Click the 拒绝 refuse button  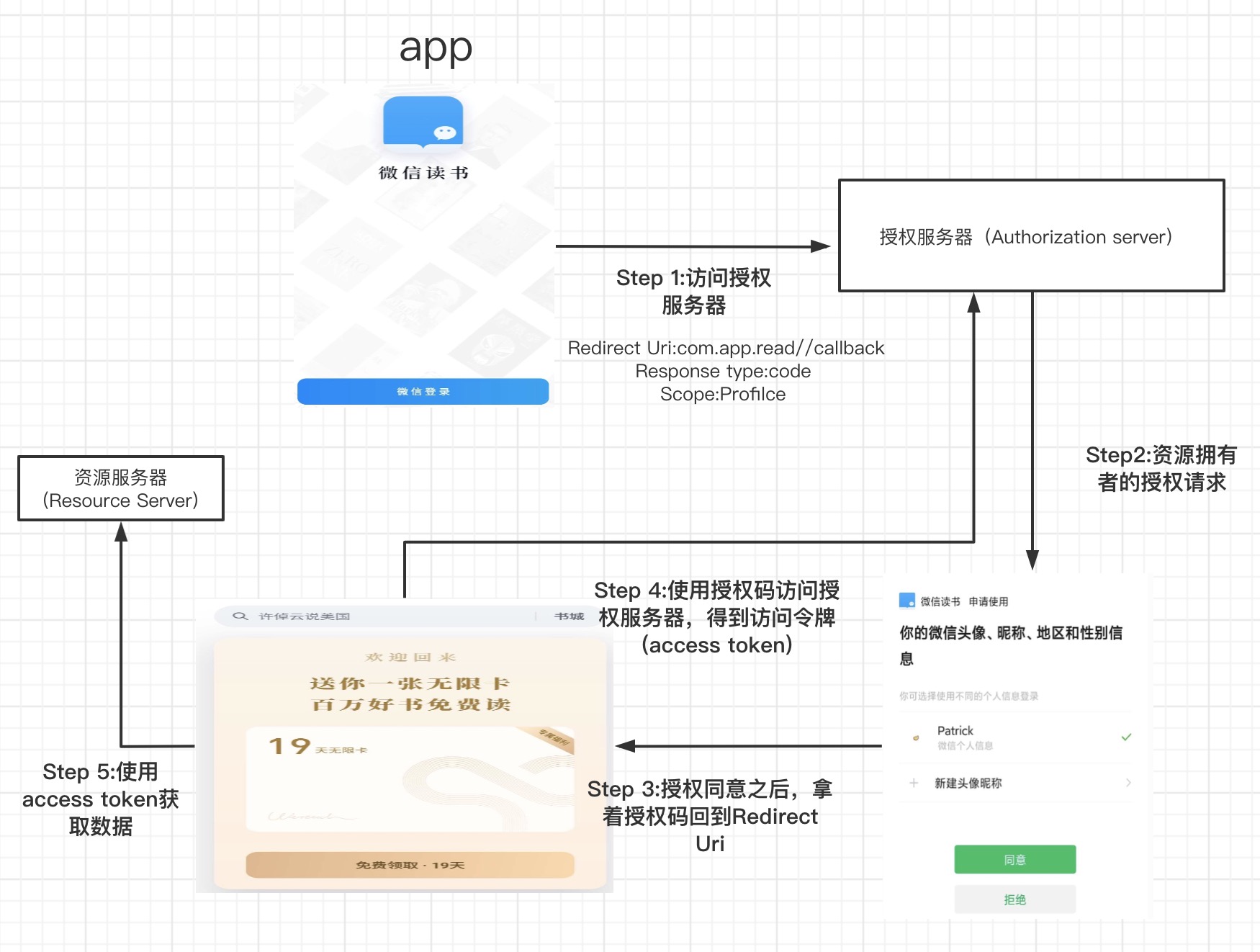pos(1015,899)
